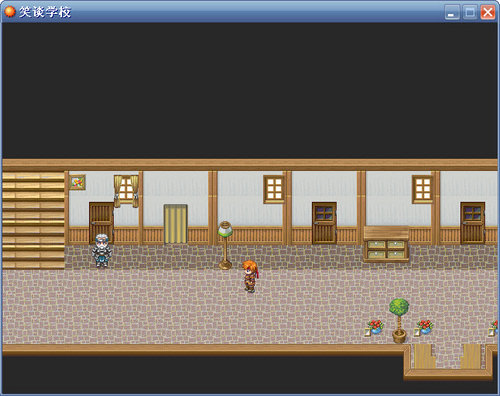Open the middle door with purple window
Viewport: 500px width, 396px height.
pos(324,223)
